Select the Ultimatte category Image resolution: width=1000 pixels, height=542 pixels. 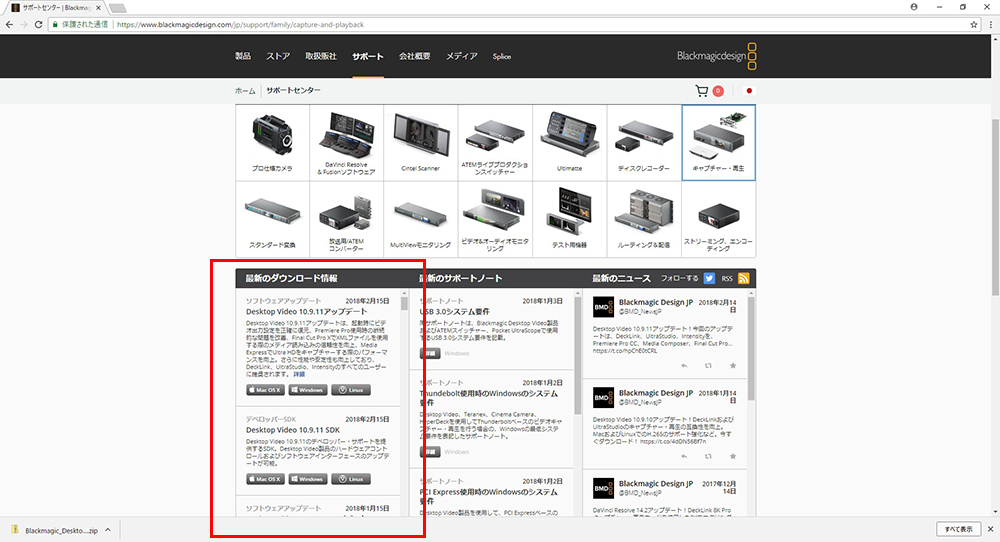[x=570, y=143]
